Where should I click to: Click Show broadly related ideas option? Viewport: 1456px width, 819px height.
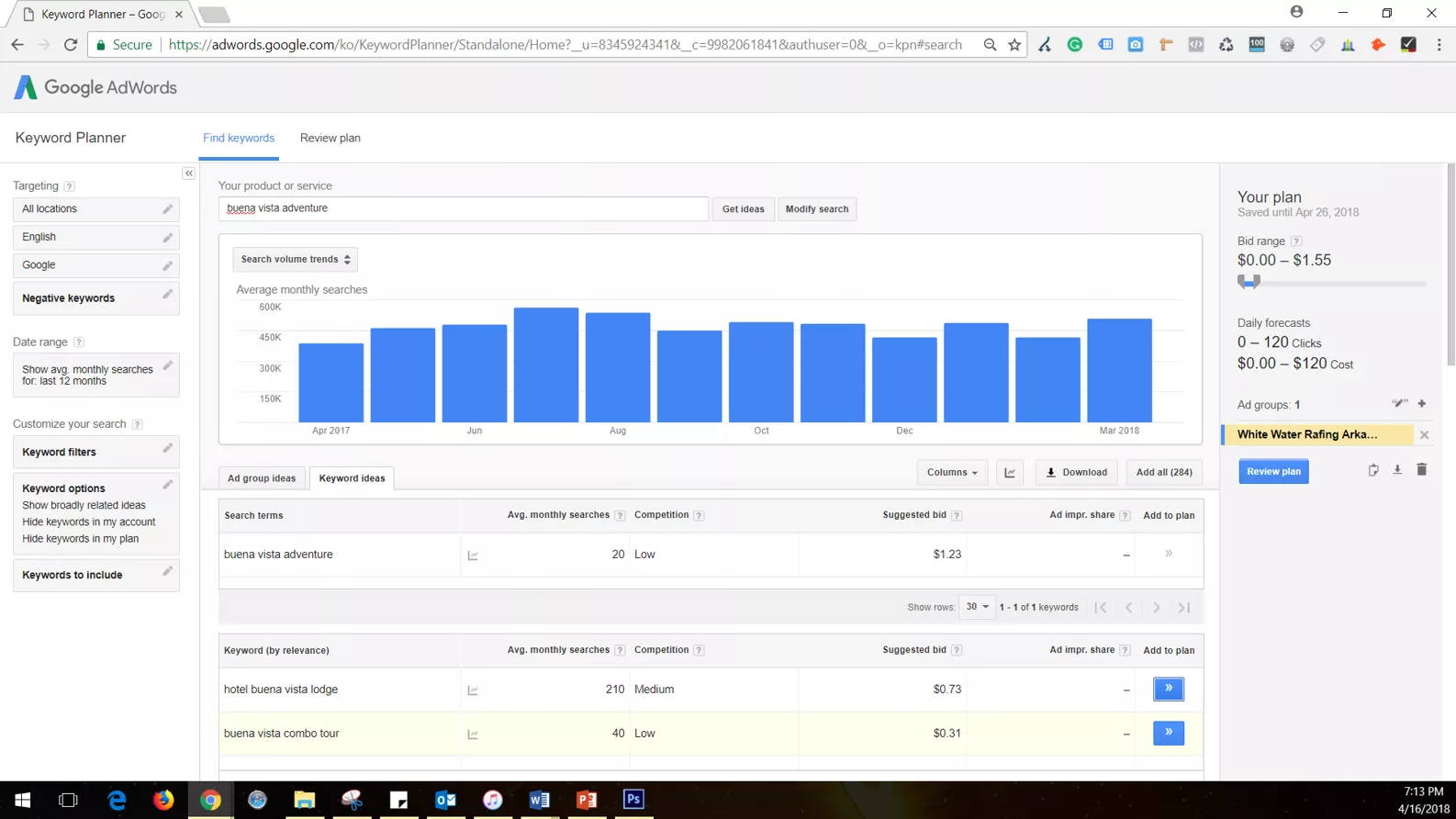pyautogui.click(x=84, y=506)
